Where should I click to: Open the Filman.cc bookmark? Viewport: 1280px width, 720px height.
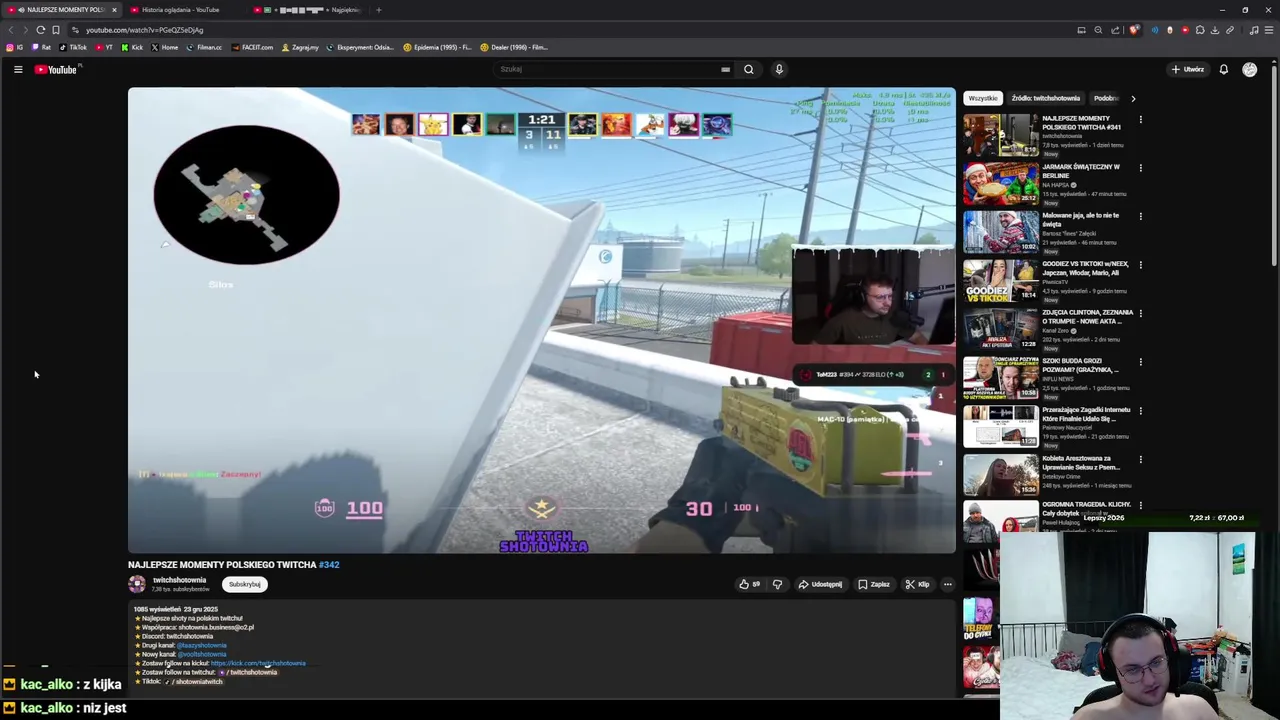pos(204,47)
